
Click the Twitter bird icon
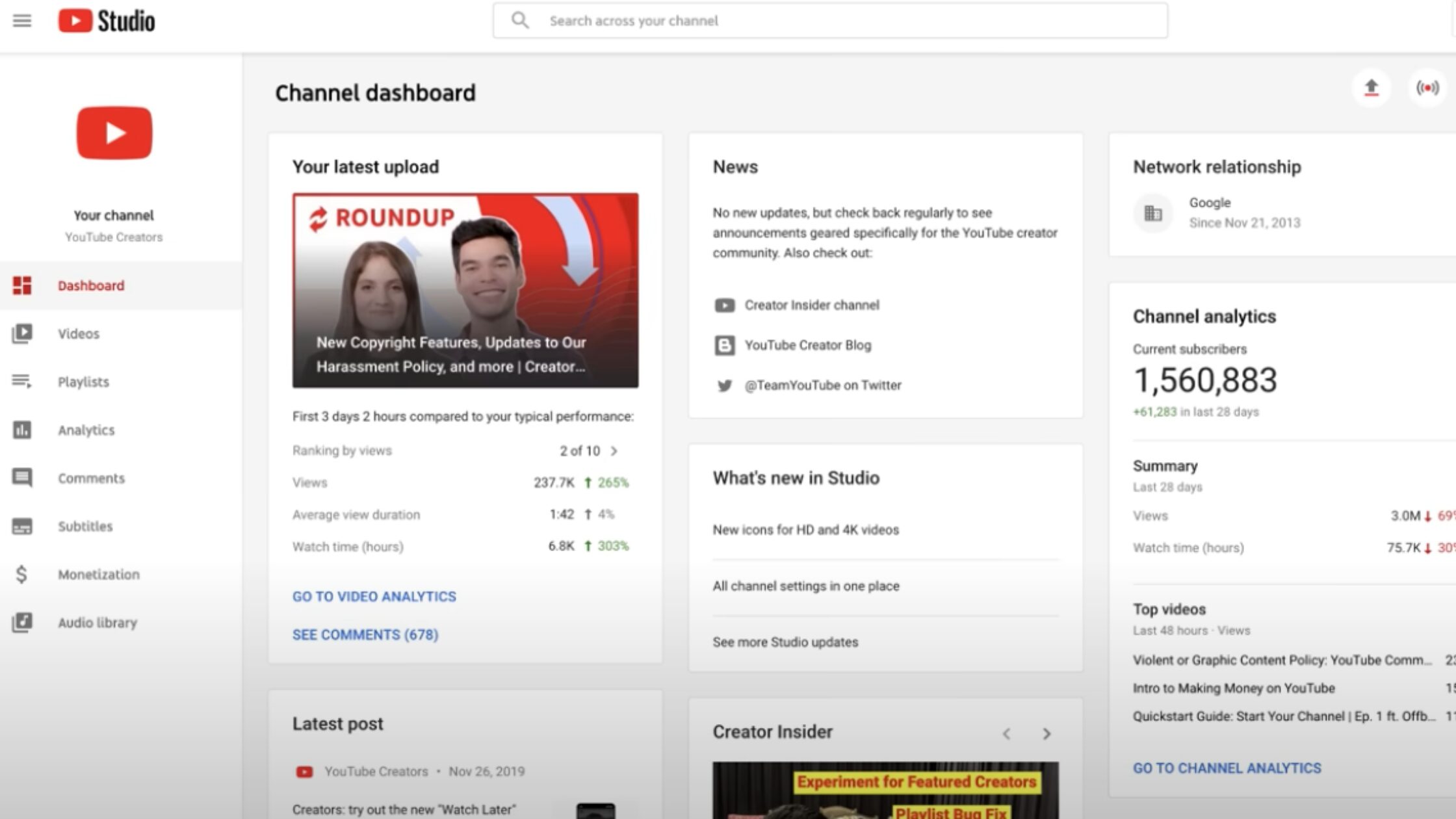click(x=725, y=385)
